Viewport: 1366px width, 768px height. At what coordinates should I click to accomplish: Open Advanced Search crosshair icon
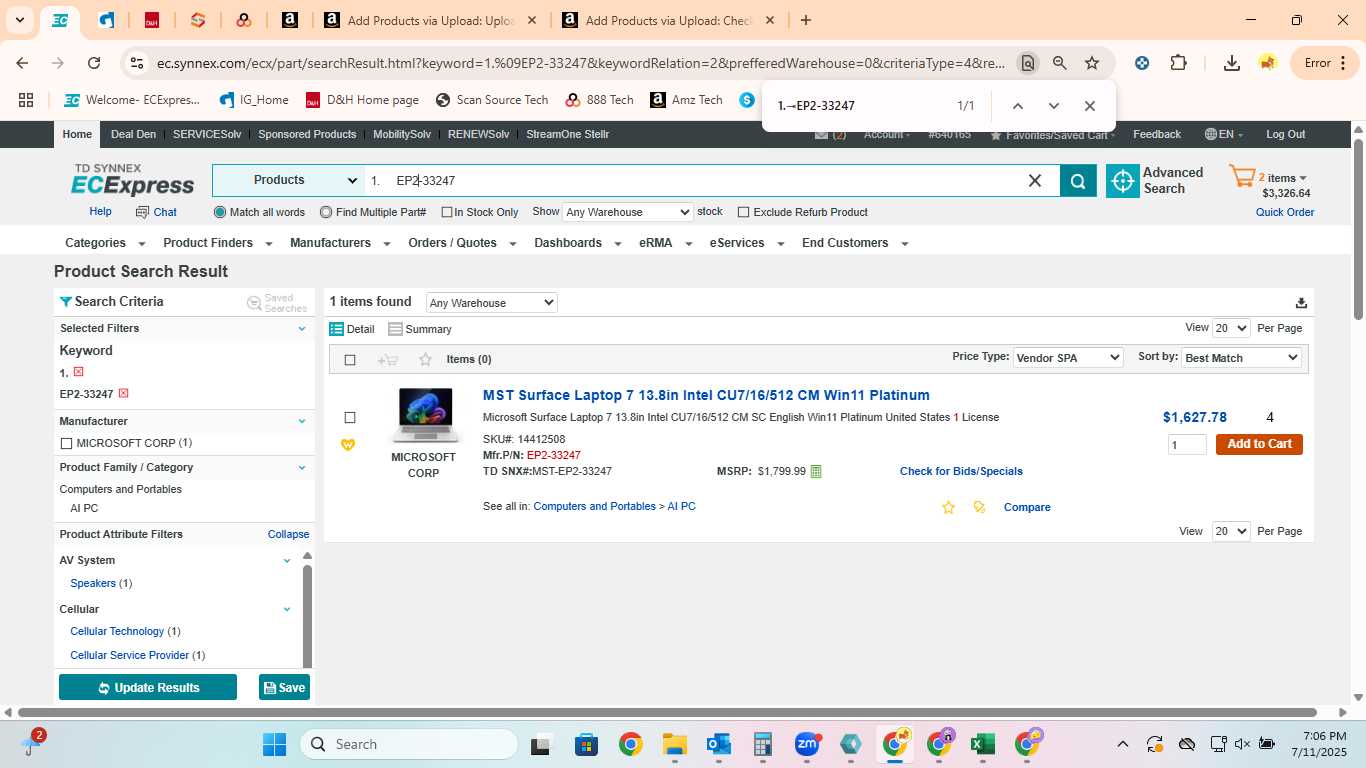1123,181
